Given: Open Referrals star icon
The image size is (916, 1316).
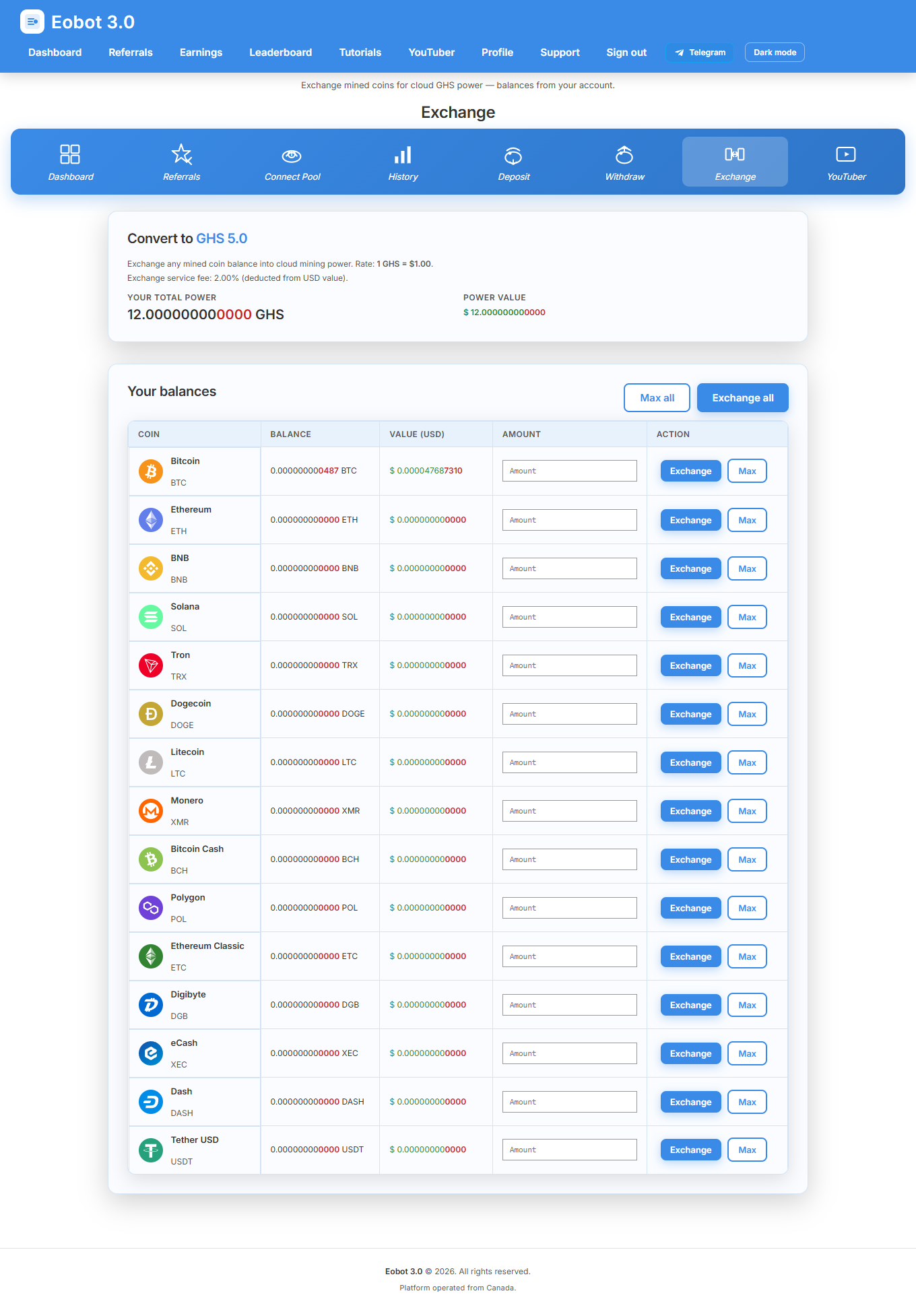Looking at the screenshot, I should click(181, 154).
